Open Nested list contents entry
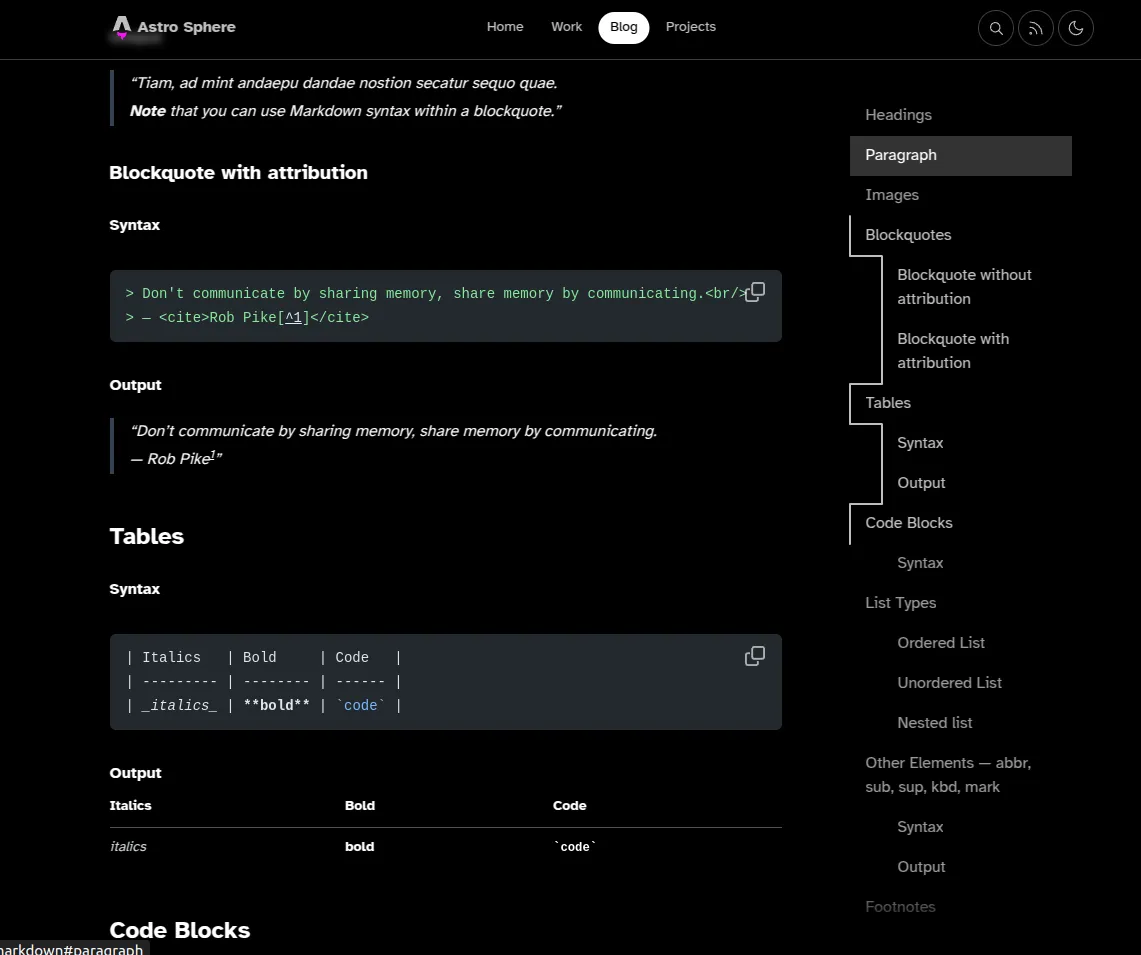1141x955 pixels. [x=934, y=723]
